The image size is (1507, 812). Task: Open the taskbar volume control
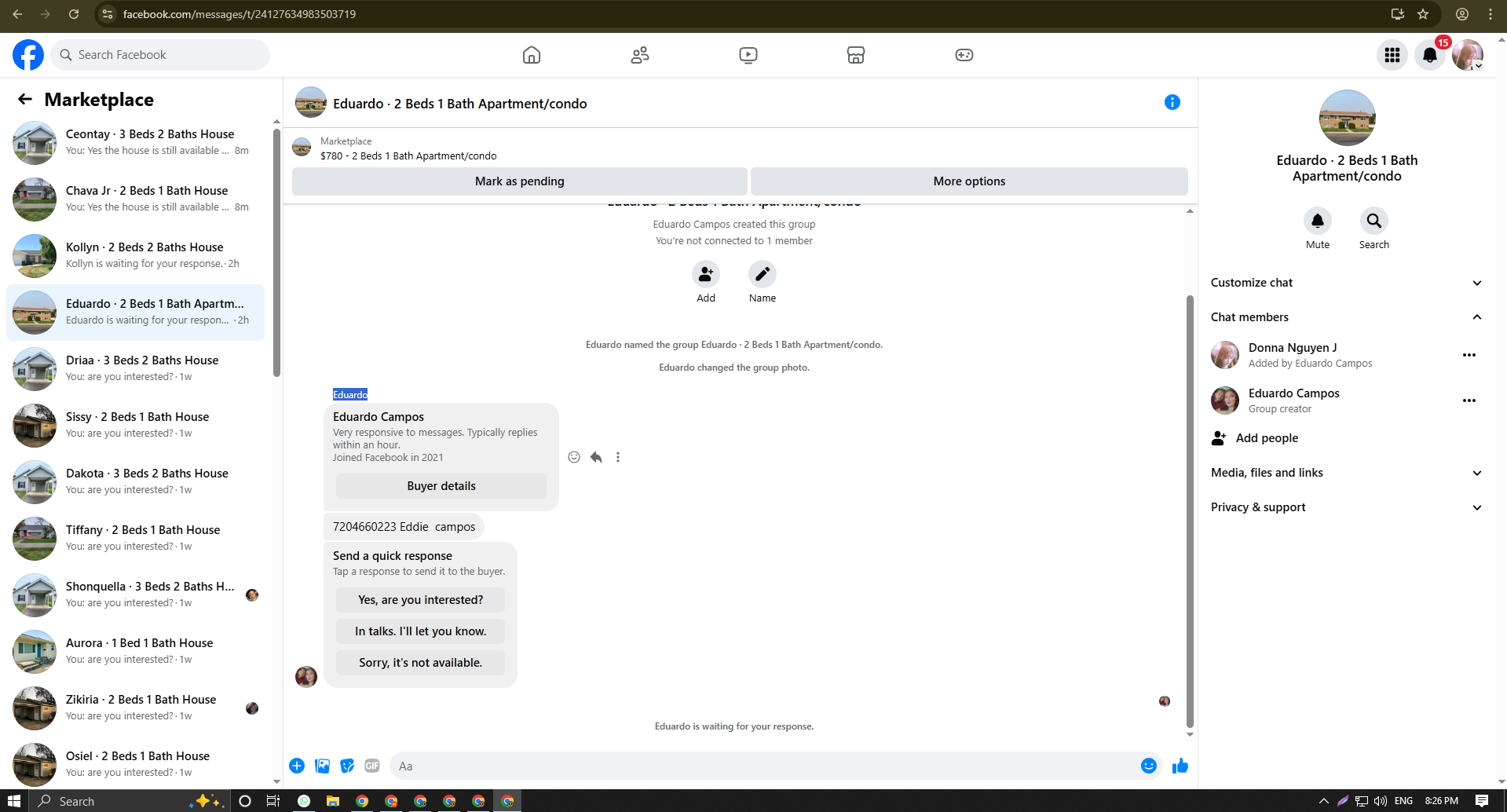(x=1381, y=801)
